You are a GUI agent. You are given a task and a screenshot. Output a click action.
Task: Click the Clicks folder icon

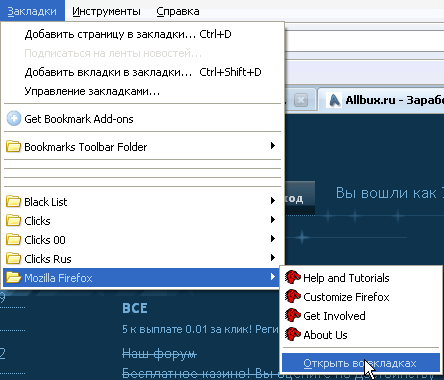13,220
